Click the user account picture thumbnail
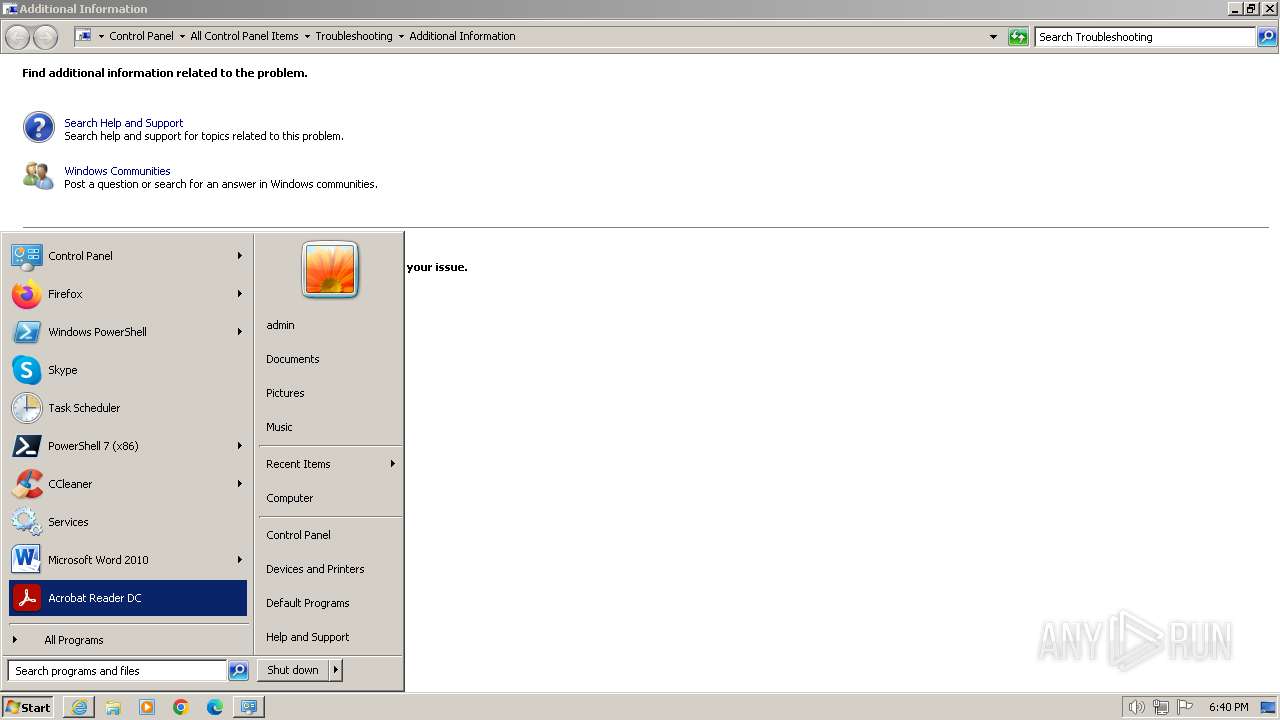Screen dimensions: 1280x720 [330, 270]
